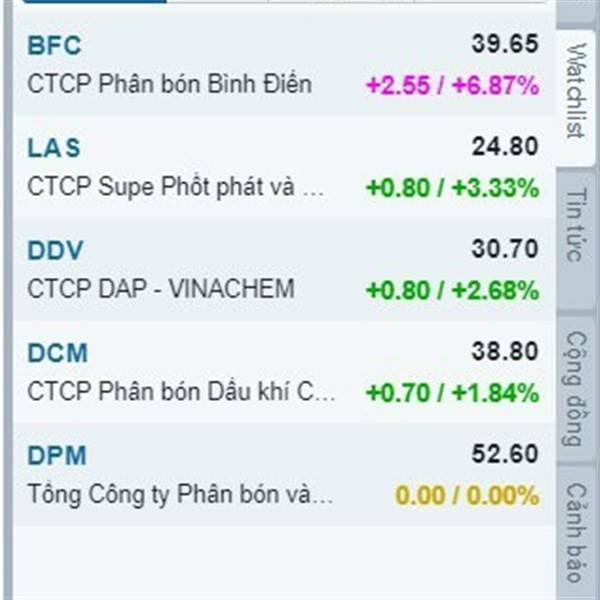
Task: Click the DDV change +0.80 / +2.68%
Action: tap(453, 290)
